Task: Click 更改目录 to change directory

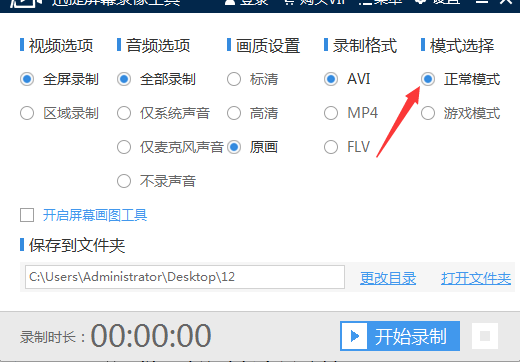Action: (388, 278)
